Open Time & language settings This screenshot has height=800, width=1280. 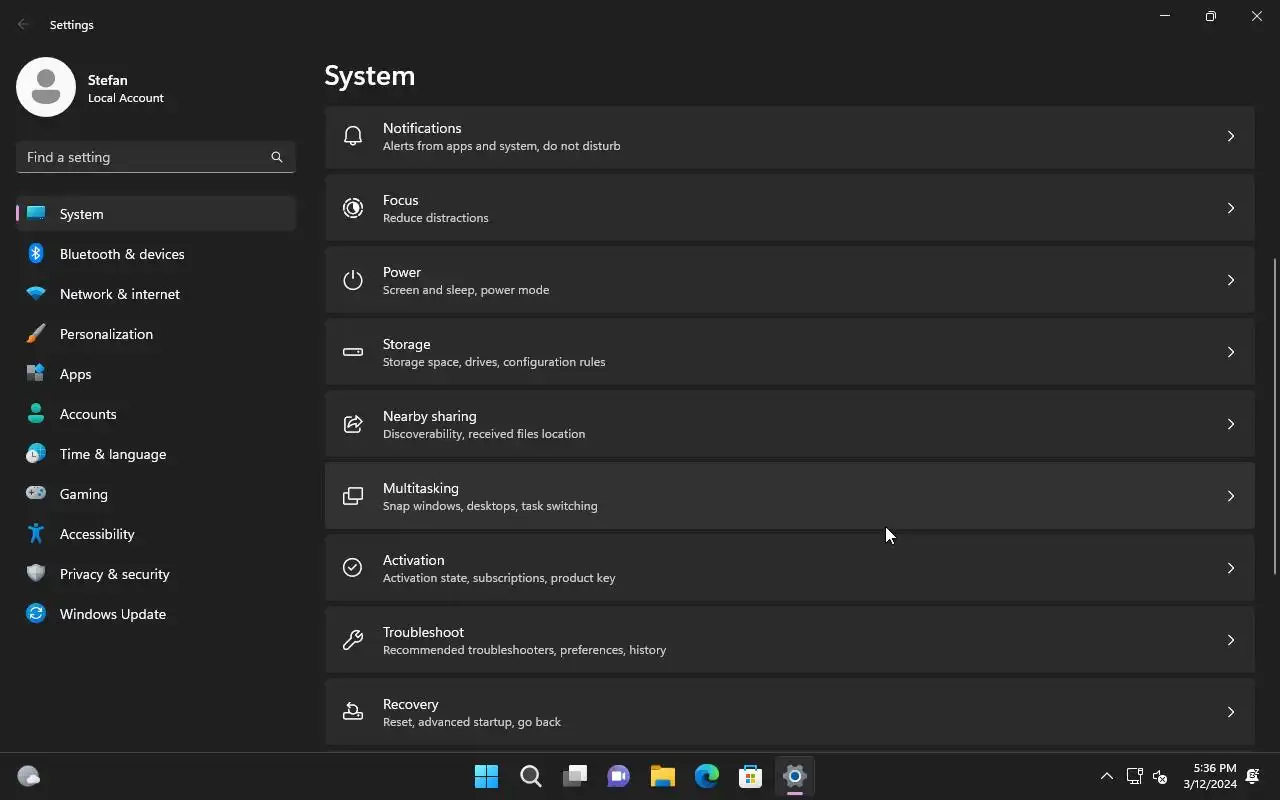(156, 454)
